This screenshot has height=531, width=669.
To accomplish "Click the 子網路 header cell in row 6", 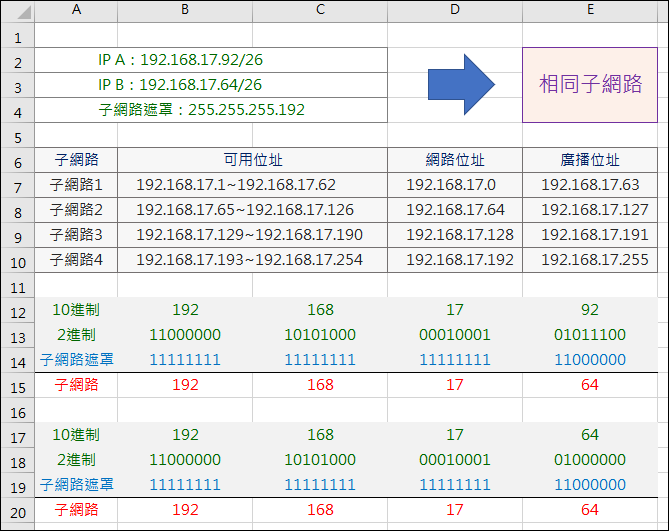I will (x=76, y=160).
